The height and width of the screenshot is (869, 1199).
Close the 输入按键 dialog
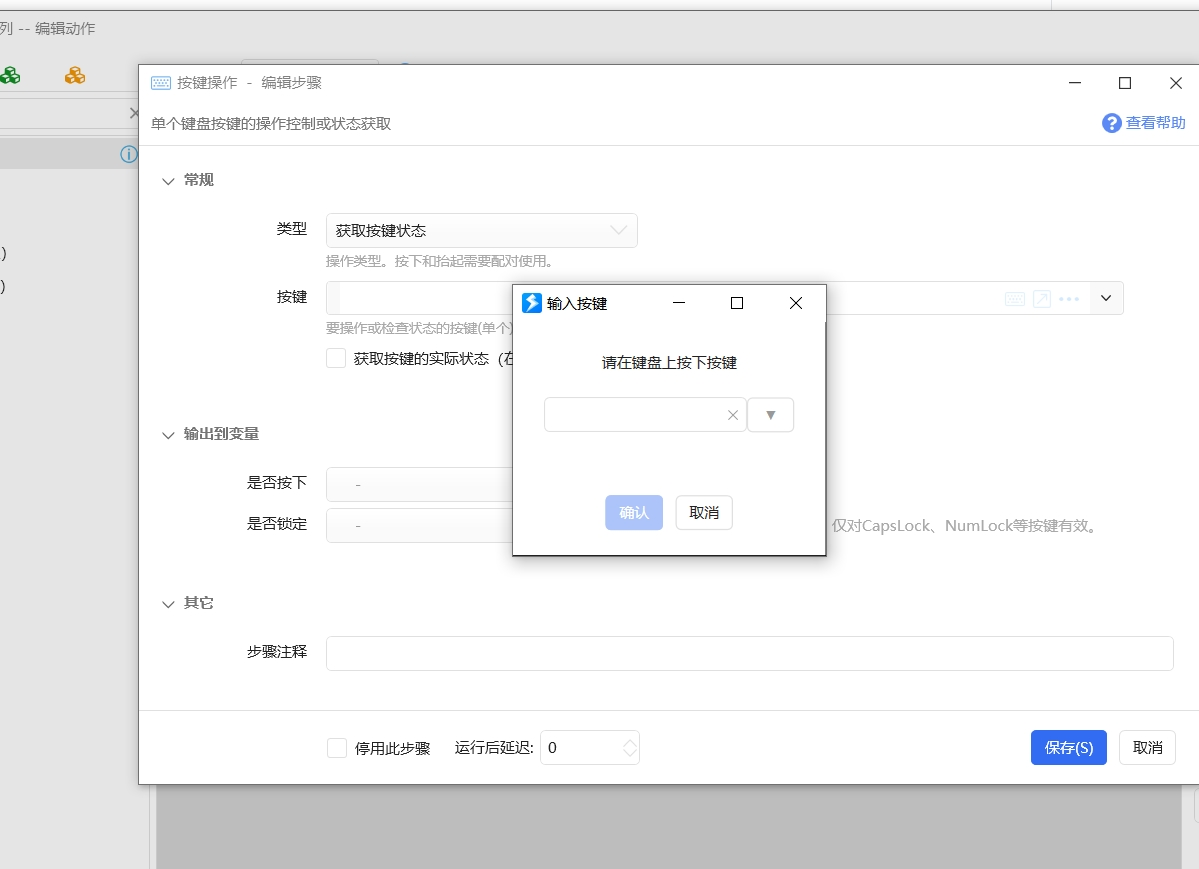coord(795,304)
